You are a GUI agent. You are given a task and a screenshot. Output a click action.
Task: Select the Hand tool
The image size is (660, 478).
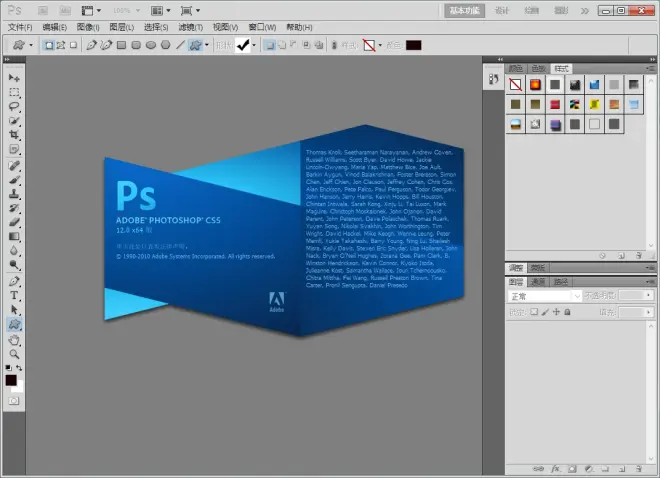tap(15, 339)
